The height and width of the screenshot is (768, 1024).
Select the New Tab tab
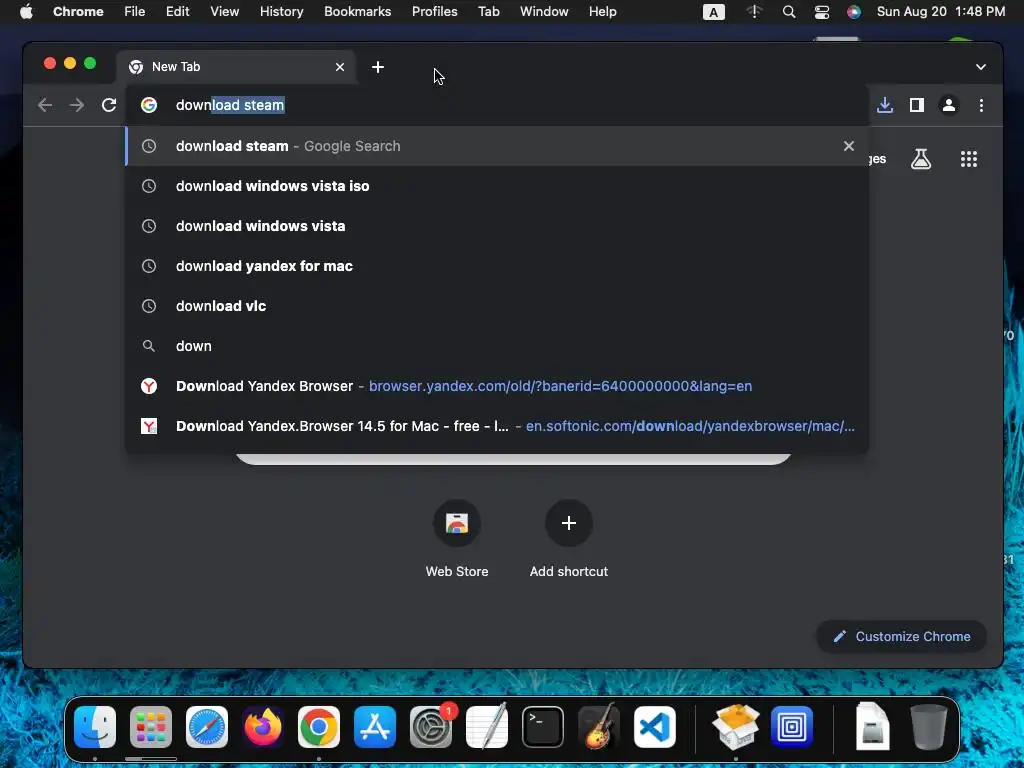pyautogui.click(x=236, y=67)
